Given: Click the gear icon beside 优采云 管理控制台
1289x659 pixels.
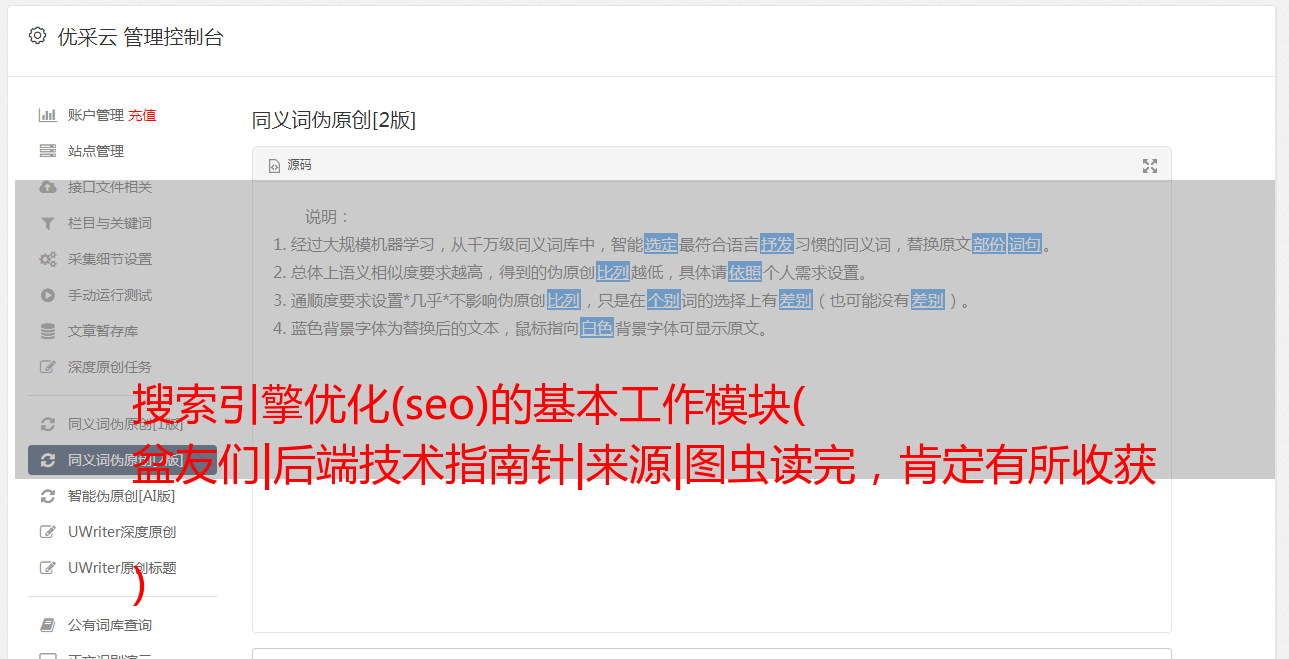Looking at the screenshot, I should click(37, 36).
